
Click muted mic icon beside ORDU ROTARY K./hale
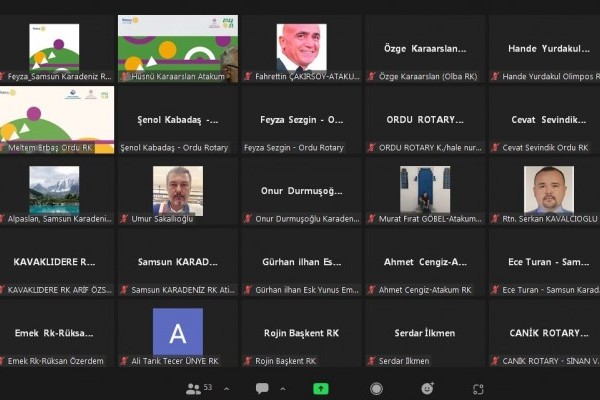pos(372,148)
